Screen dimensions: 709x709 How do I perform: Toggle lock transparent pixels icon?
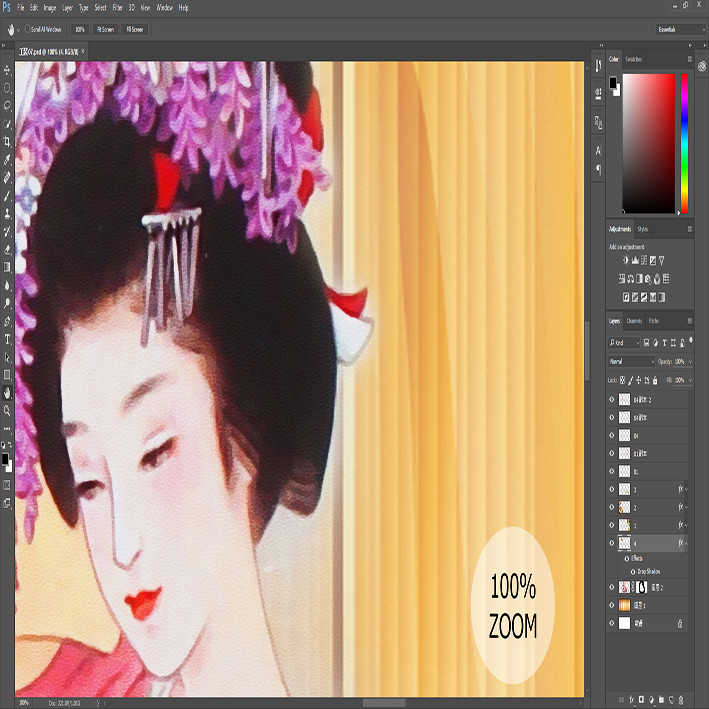623,380
